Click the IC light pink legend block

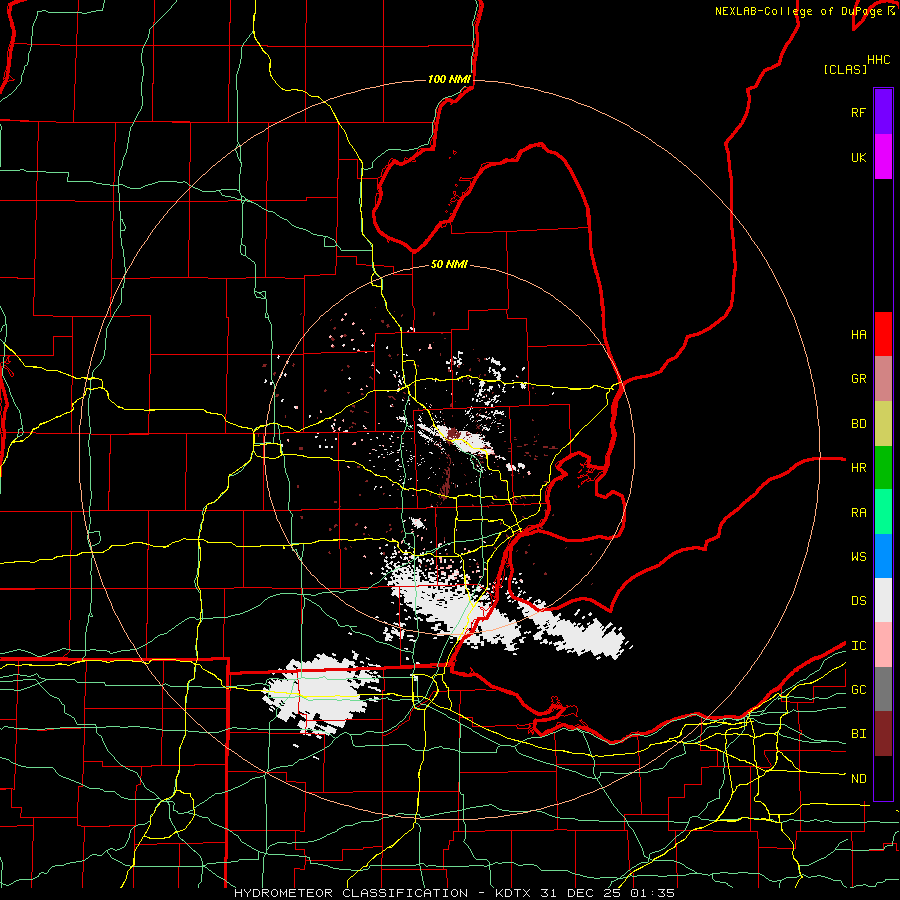click(x=883, y=645)
